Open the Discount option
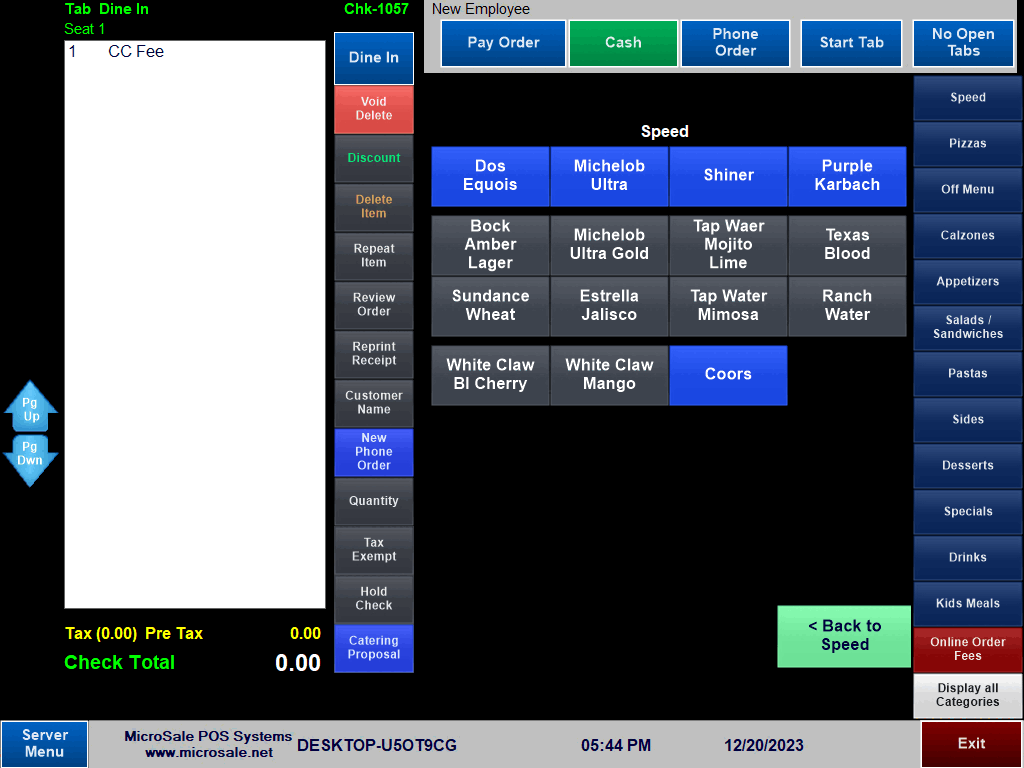The height and width of the screenshot is (768, 1024). pyautogui.click(x=373, y=158)
